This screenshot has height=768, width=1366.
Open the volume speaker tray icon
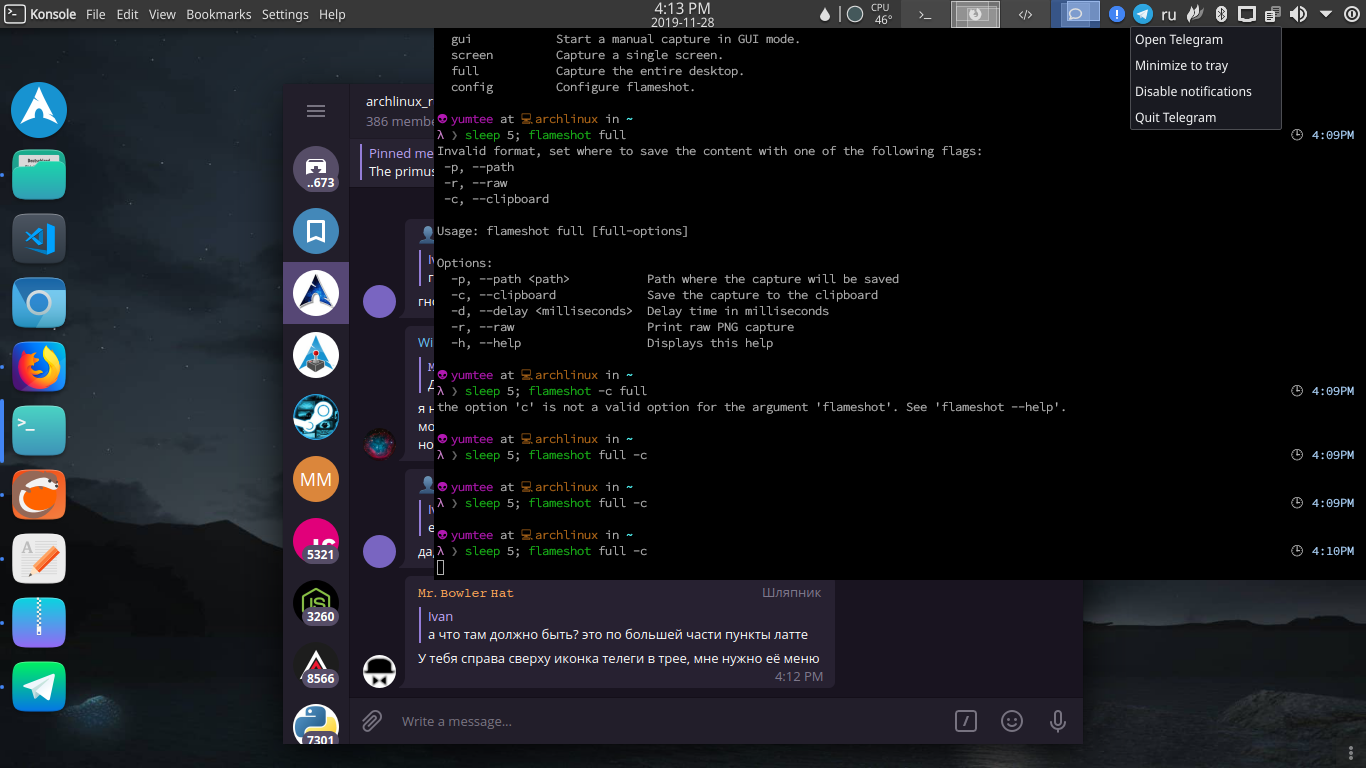[1298, 14]
